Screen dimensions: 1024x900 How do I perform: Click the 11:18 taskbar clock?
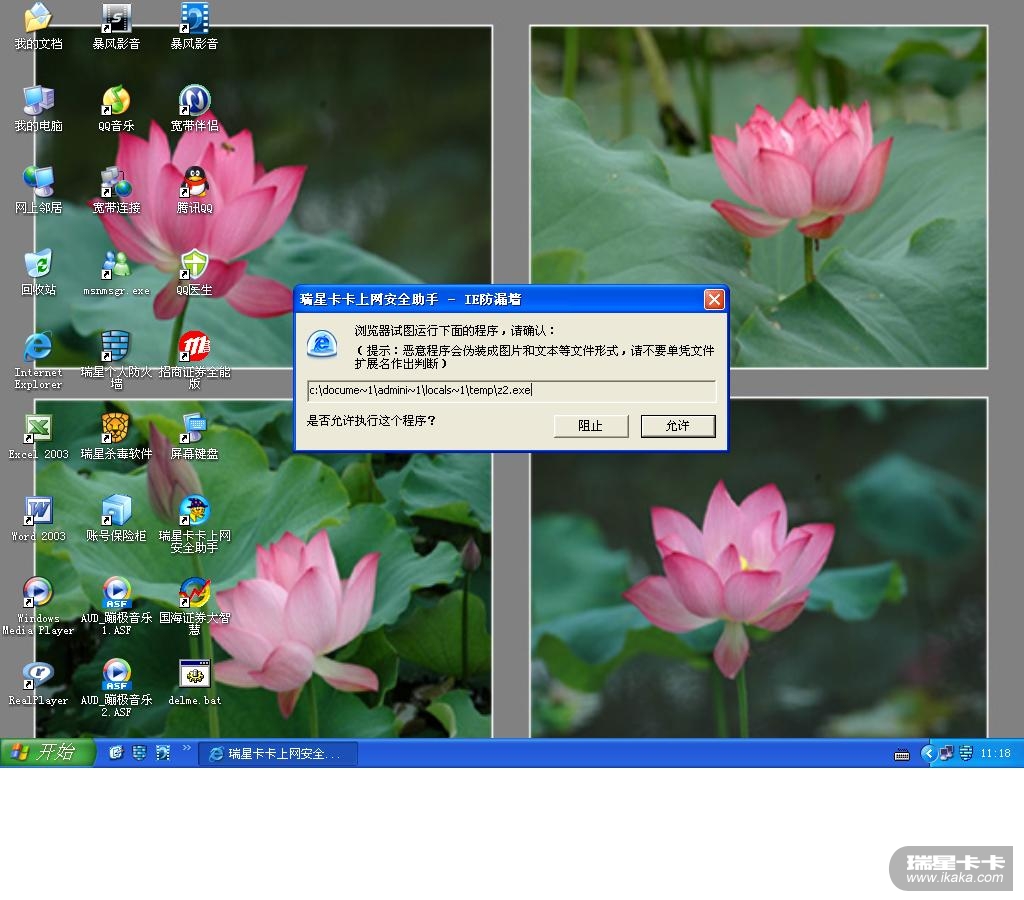[995, 754]
